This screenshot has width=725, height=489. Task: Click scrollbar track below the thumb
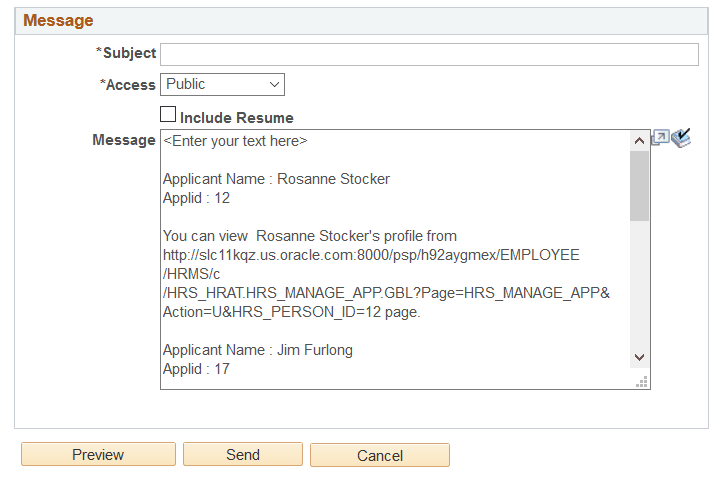[639, 284]
